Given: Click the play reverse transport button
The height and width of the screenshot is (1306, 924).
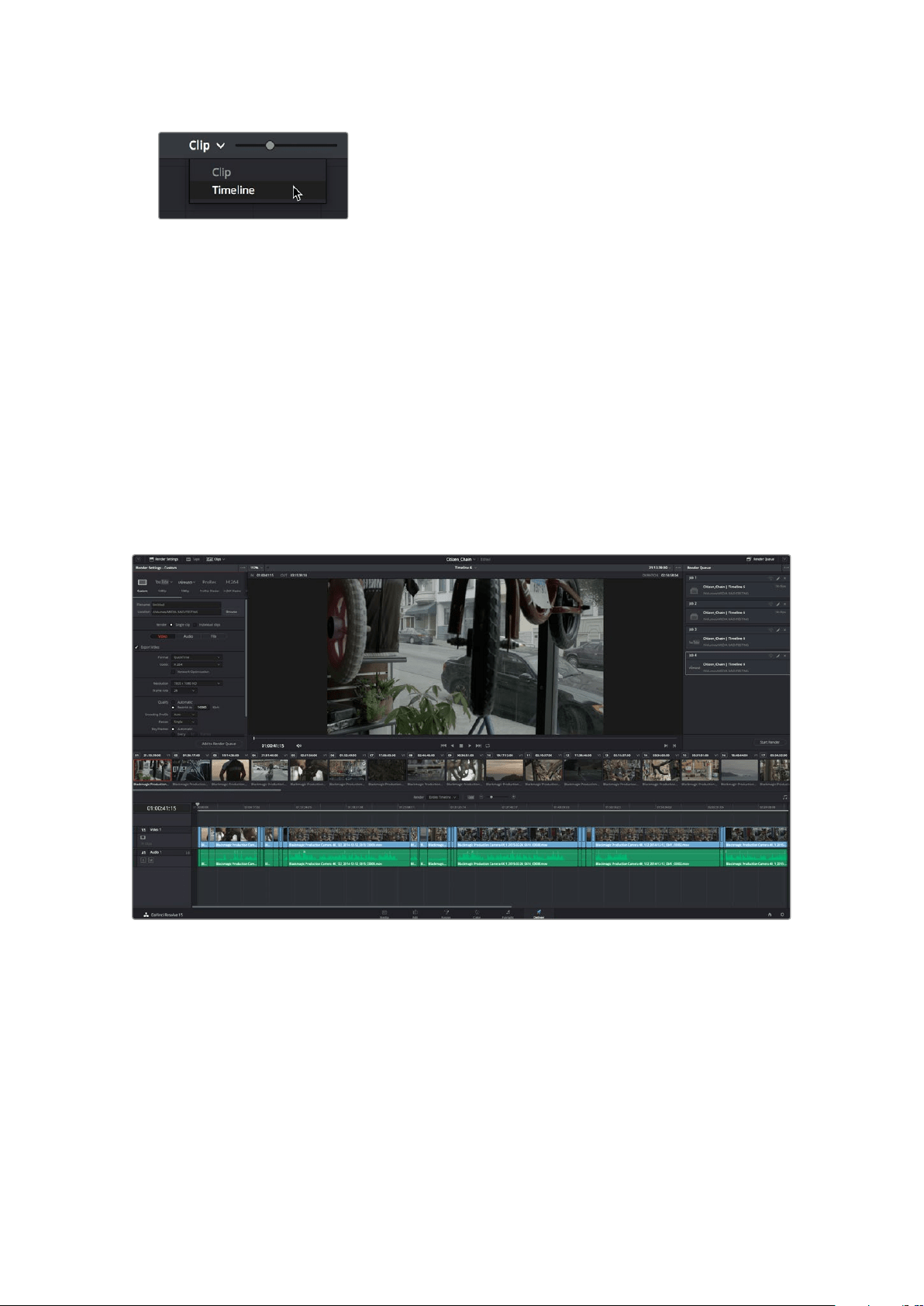Looking at the screenshot, I should tap(453, 746).
